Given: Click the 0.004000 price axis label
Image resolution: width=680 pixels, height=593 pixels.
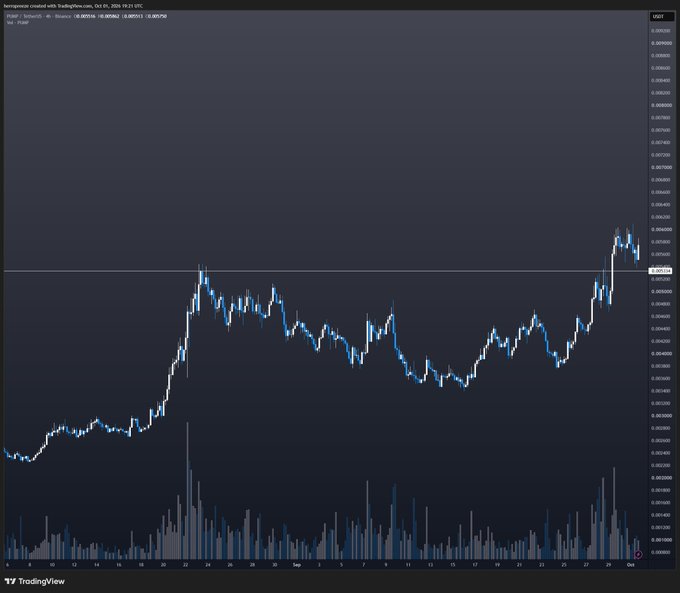Looking at the screenshot, I should 661,354.
